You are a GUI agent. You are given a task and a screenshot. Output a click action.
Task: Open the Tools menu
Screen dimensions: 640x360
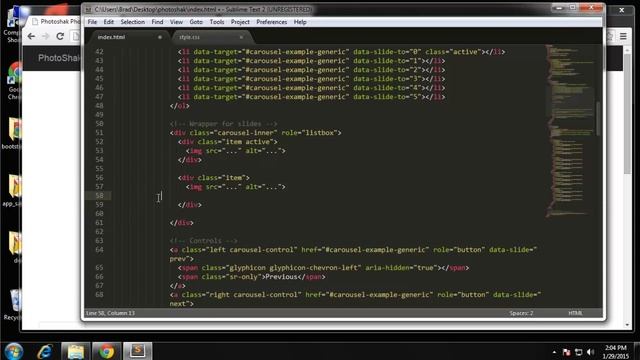(217, 22)
